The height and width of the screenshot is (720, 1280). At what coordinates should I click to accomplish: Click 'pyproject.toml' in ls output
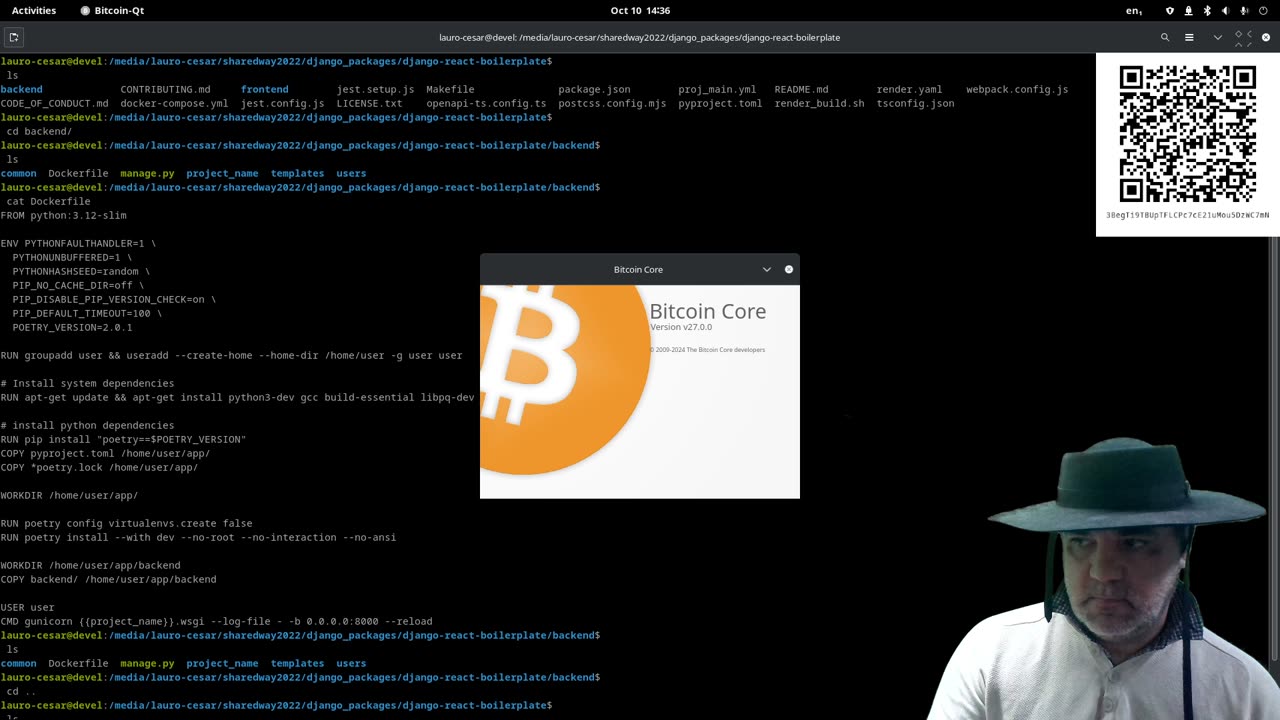tap(720, 103)
